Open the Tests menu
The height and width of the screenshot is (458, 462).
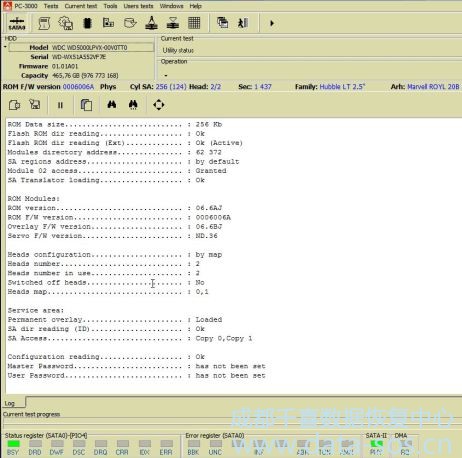(51, 6)
